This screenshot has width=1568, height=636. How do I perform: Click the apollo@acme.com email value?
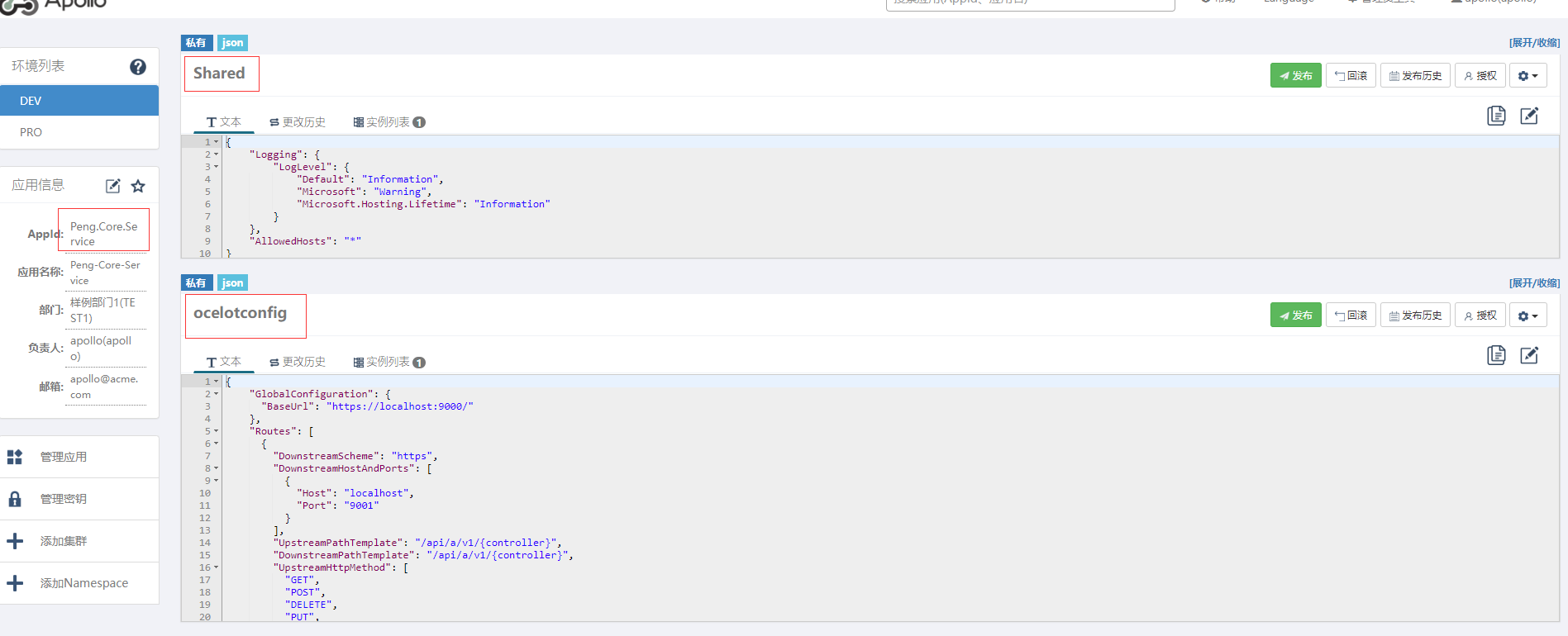click(104, 387)
